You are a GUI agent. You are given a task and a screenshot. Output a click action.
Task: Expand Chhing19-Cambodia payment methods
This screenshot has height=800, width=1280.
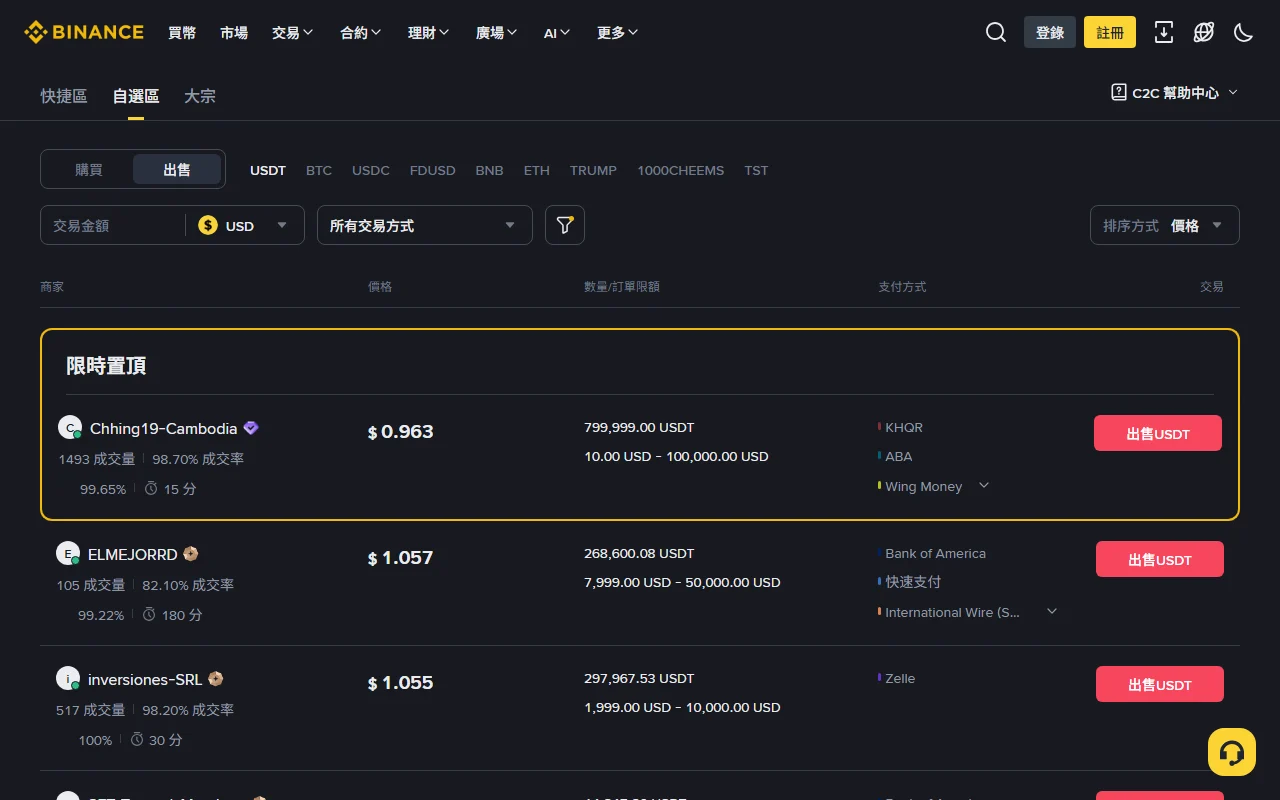(x=984, y=485)
